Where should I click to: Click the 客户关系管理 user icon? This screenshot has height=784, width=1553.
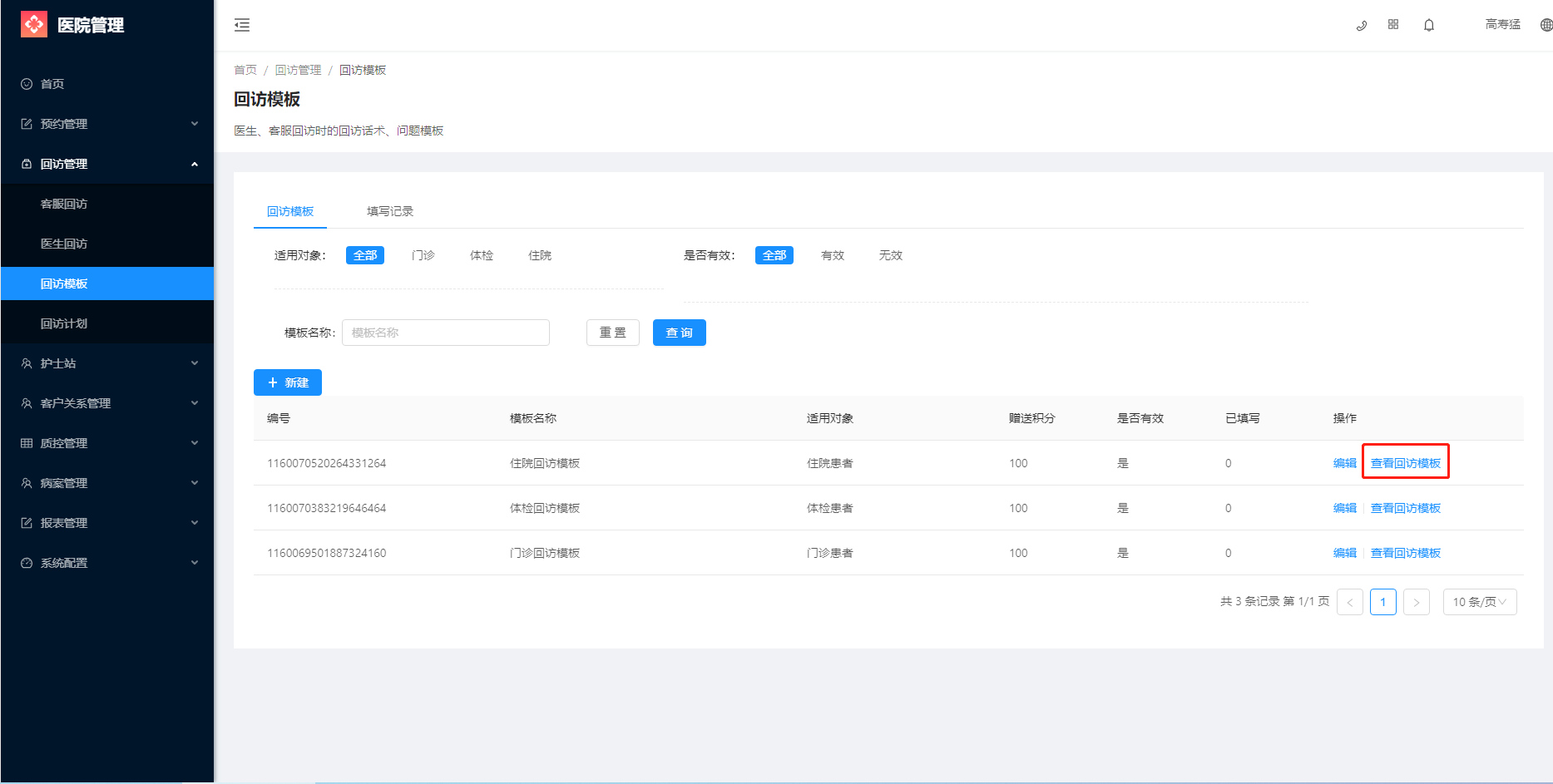(27, 403)
